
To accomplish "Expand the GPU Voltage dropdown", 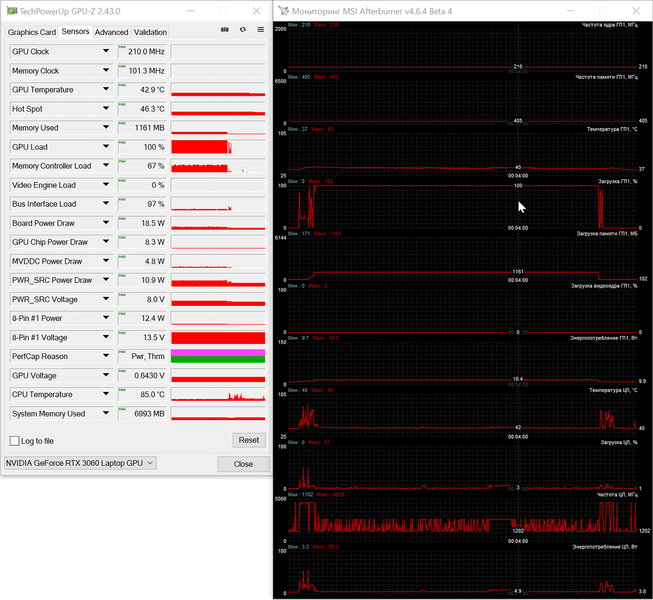I will (106, 375).
